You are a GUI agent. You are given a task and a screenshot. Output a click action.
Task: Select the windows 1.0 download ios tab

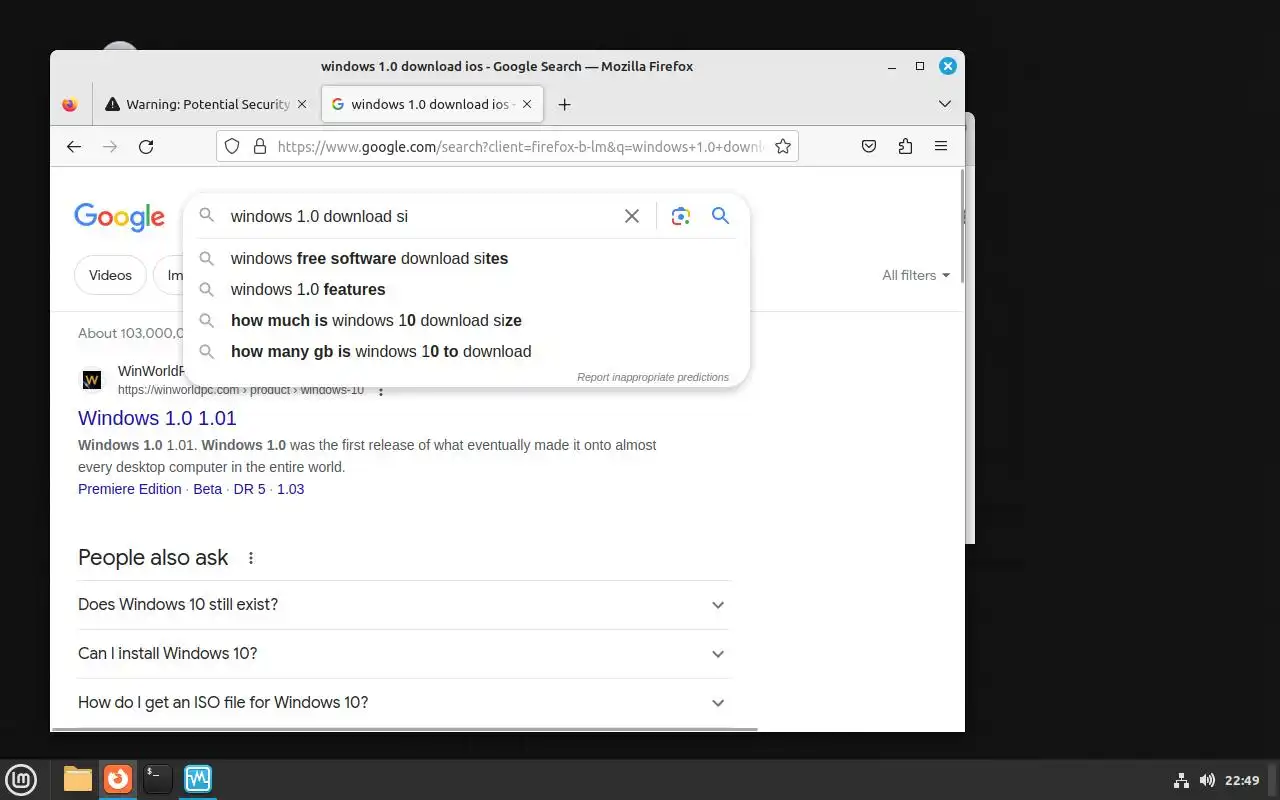click(x=432, y=104)
